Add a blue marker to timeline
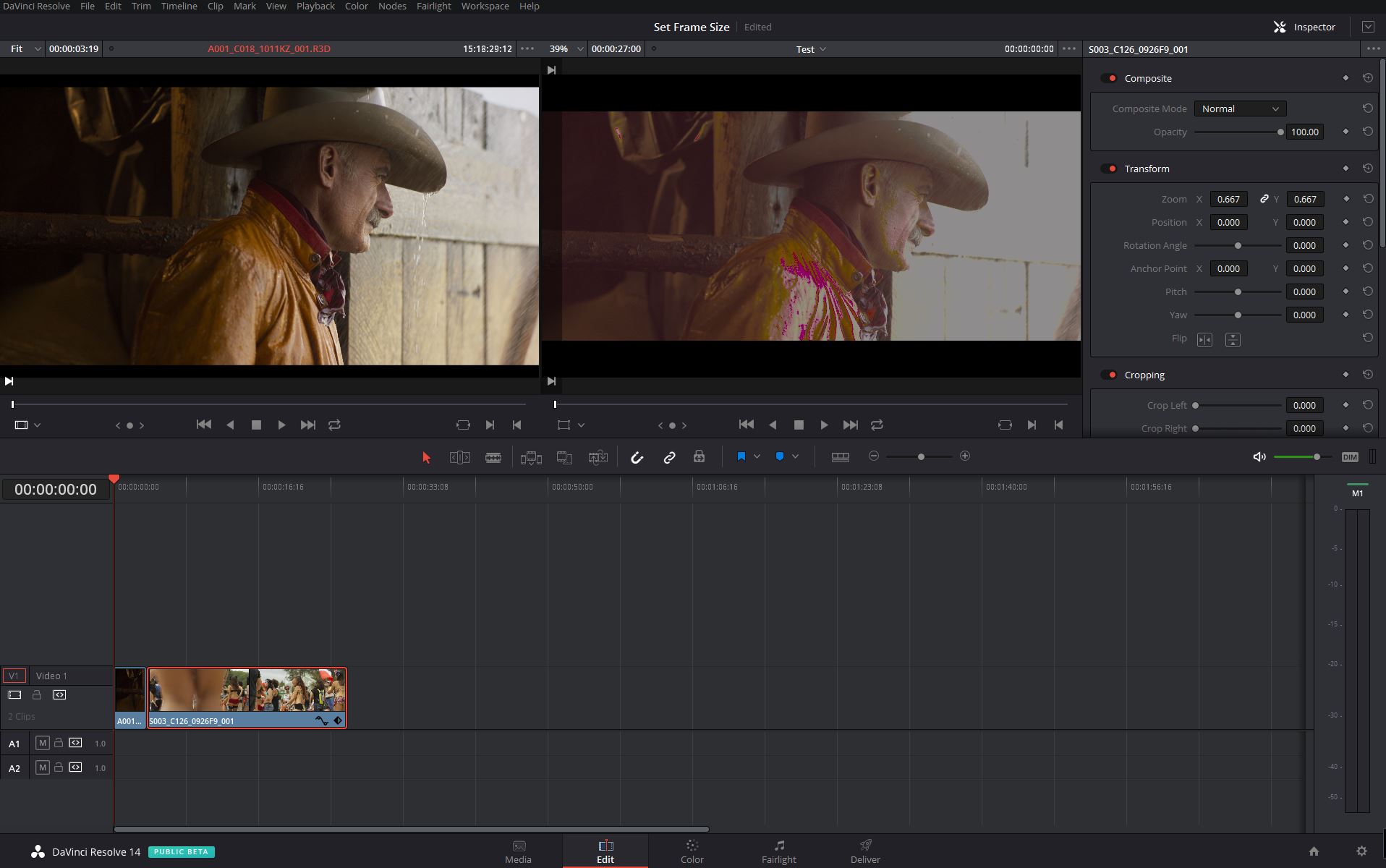The width and height of the screenshot is (1386, 868). coord(779,456)
